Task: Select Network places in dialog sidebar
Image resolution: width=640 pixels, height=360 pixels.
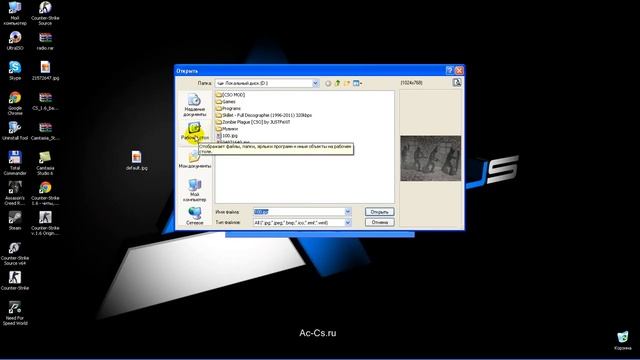Action: point(194,216)
